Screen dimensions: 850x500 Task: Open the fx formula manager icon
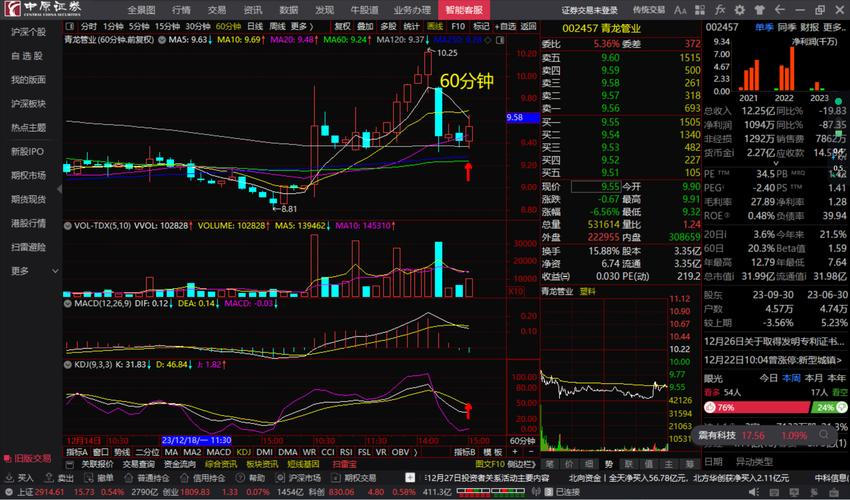click(720, 10)
